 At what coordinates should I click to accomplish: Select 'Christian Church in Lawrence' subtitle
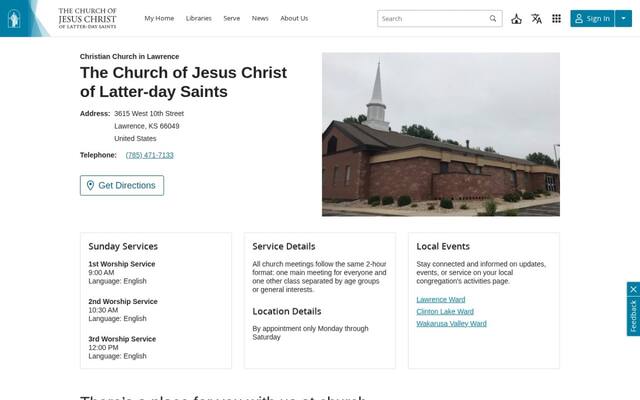(129, 56)
